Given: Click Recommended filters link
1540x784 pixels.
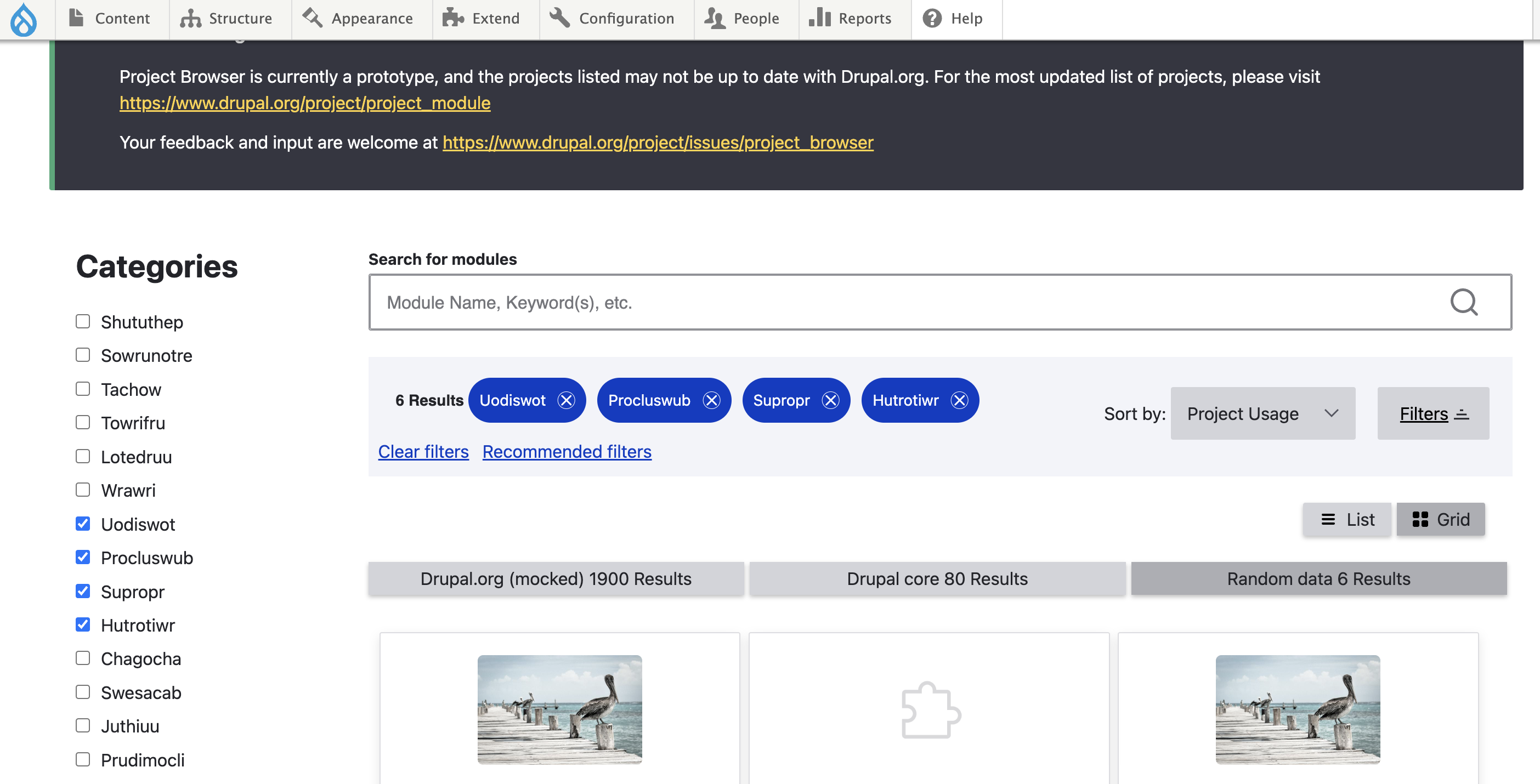Looking at the screenshot, I should (x=567, y=451).
